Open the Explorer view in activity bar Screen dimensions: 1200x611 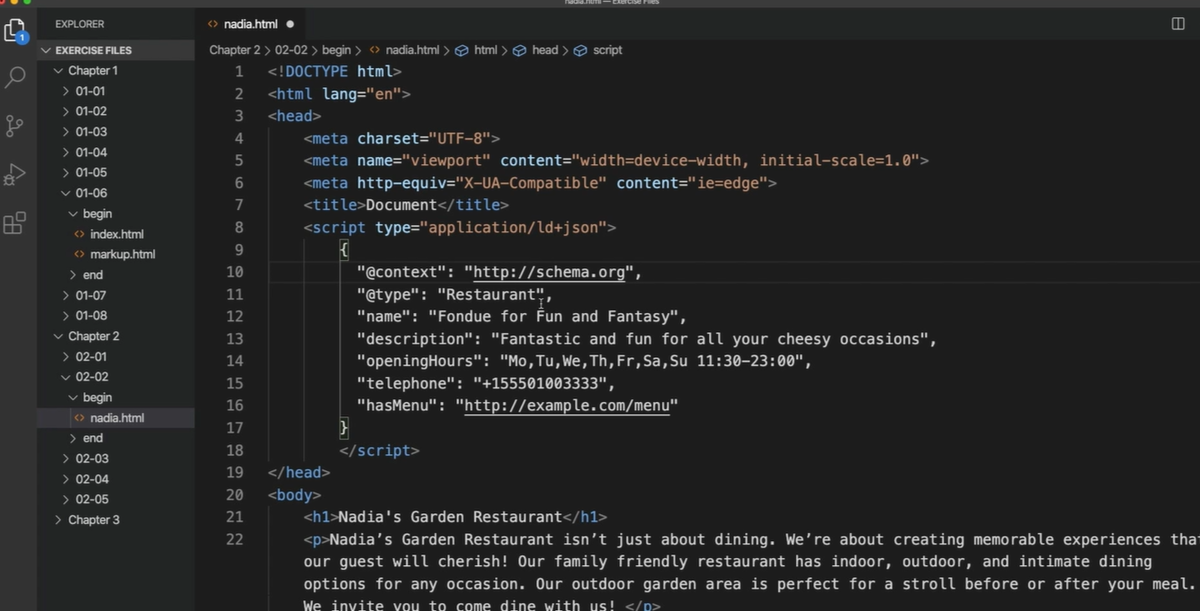16,32
